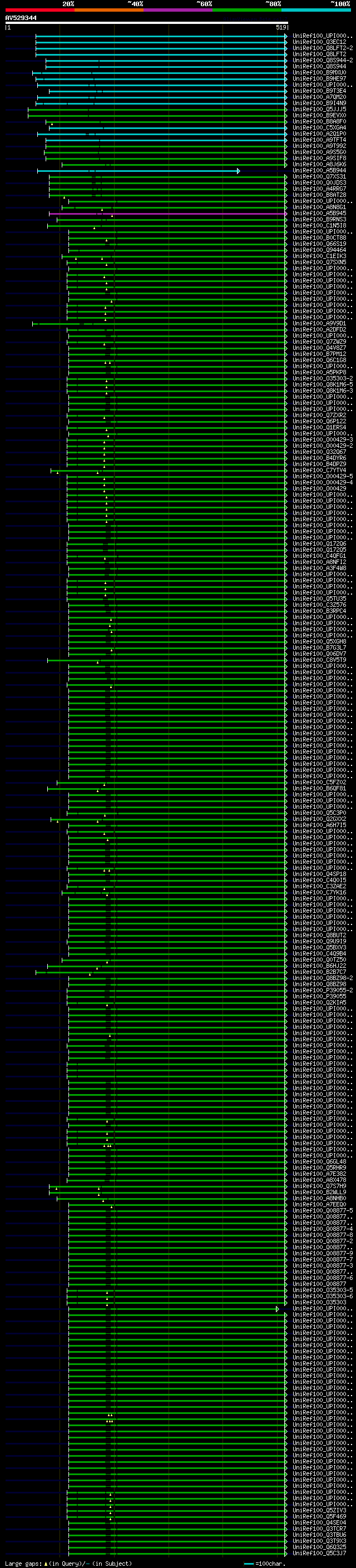The image size is (356, 1568).
Task: Select hit label UniRef100_C4QFG1
Action: (319, 556)
